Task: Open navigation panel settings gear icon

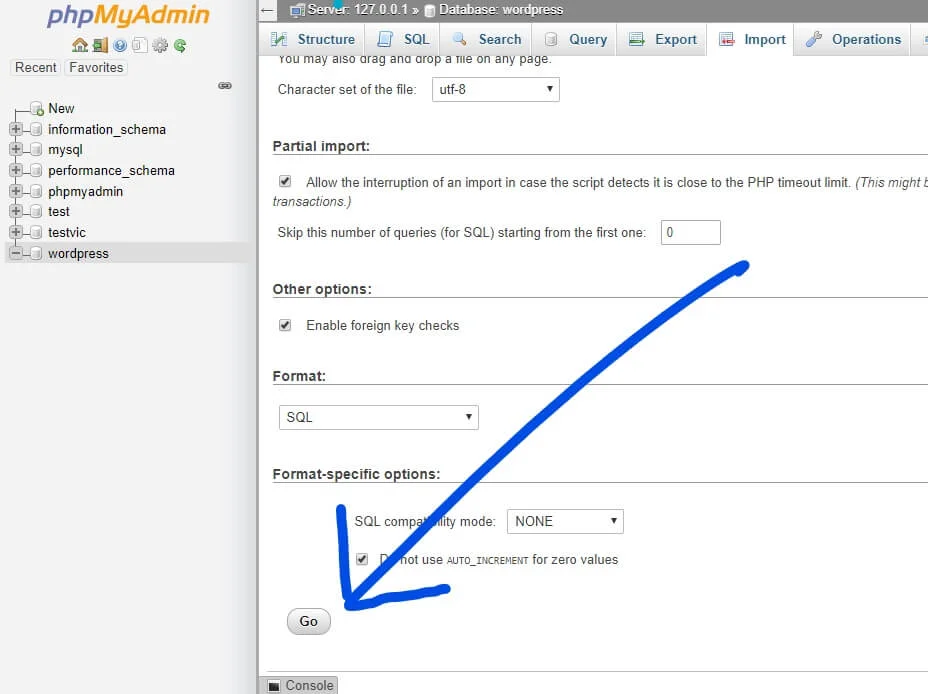Action: [x=160, y=45]
